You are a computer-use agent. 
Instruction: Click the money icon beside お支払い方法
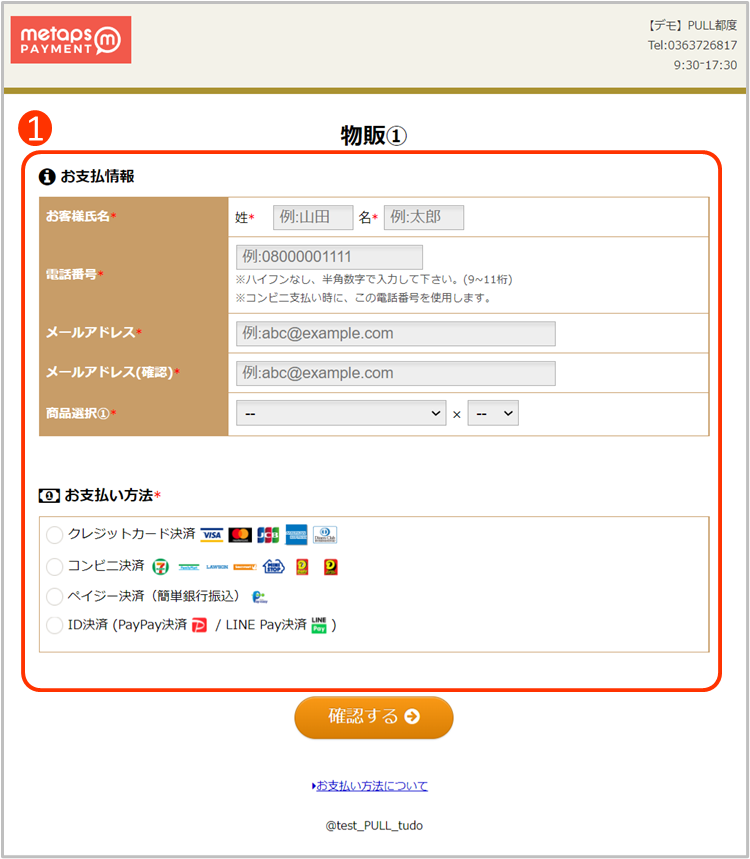point(49,496)
